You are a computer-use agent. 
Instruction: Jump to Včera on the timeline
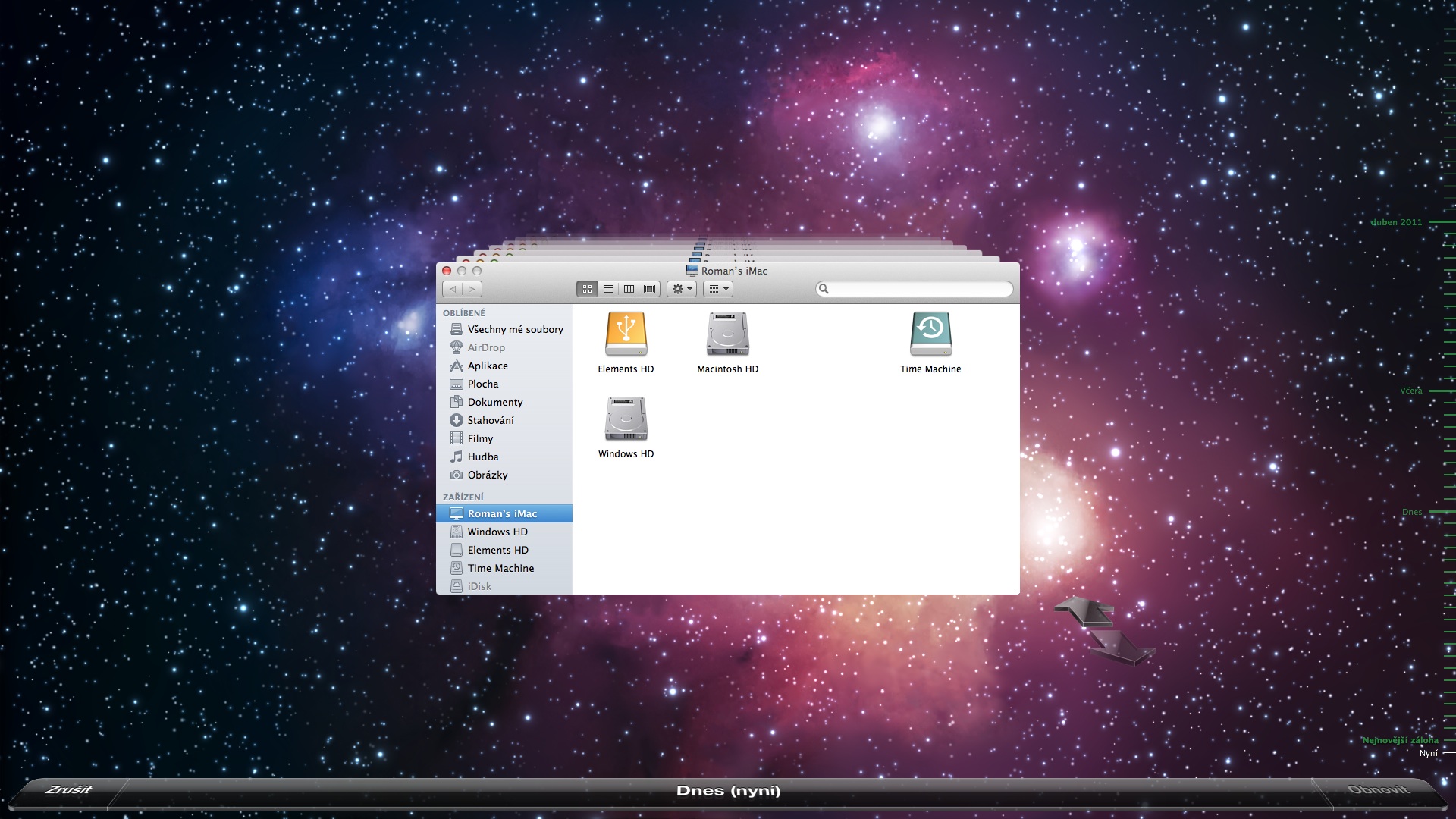[x=1411, y=391]
